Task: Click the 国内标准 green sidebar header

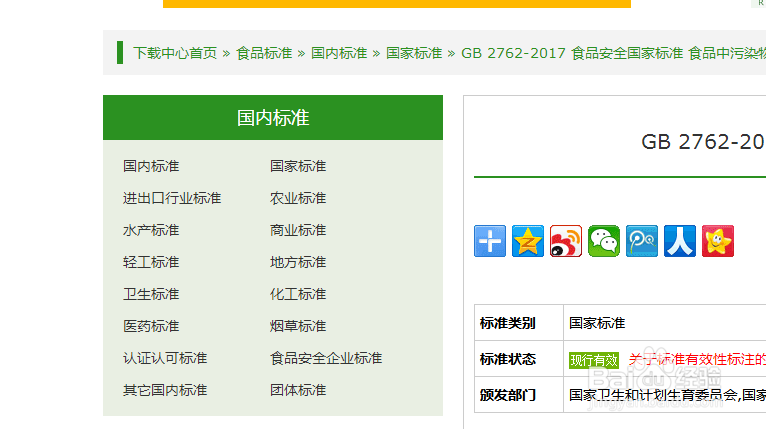Action: coord(273,118)
